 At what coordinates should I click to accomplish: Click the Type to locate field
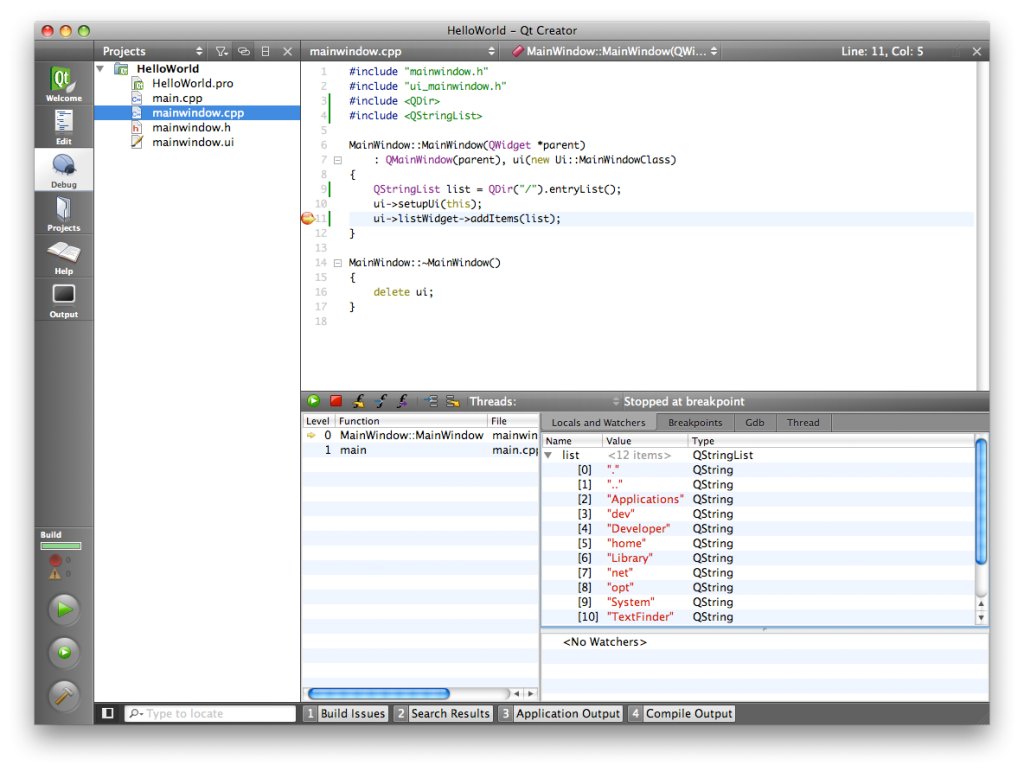pyautogui.click(x=210, y=713)
